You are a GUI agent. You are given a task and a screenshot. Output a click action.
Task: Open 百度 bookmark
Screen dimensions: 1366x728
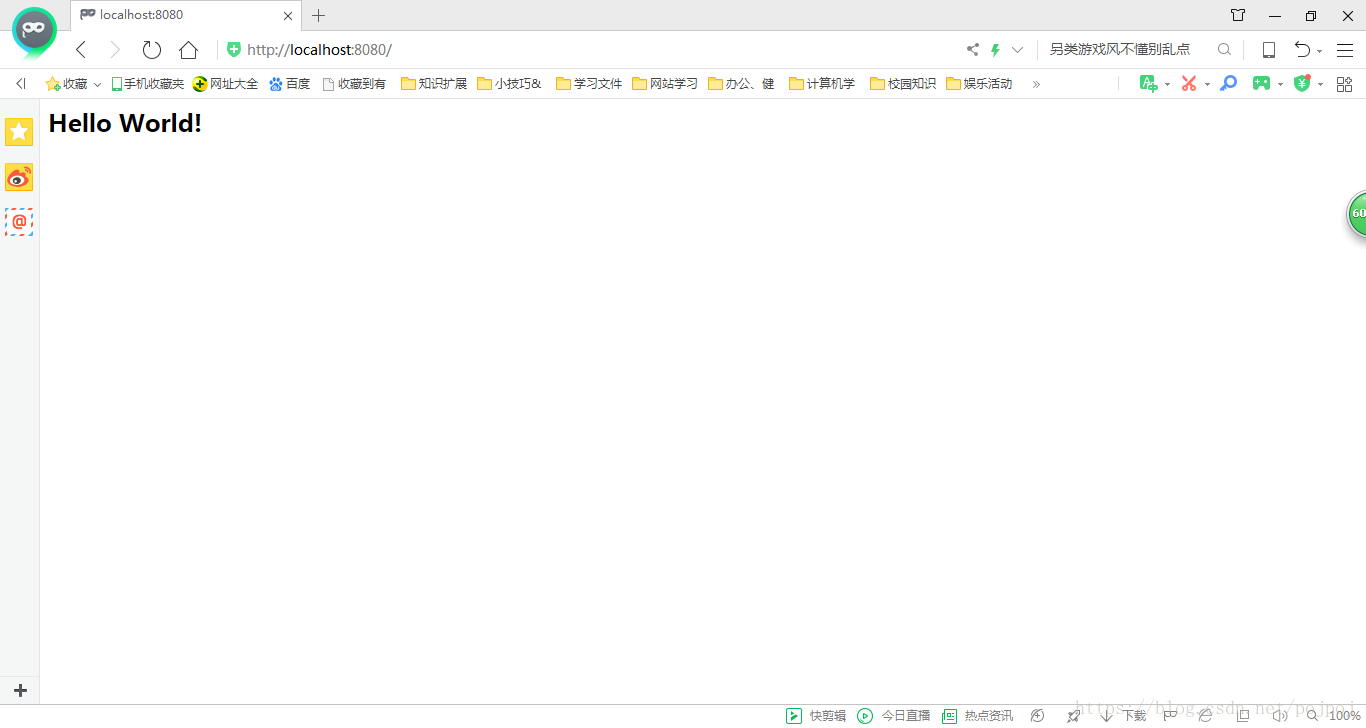[290, 84]
